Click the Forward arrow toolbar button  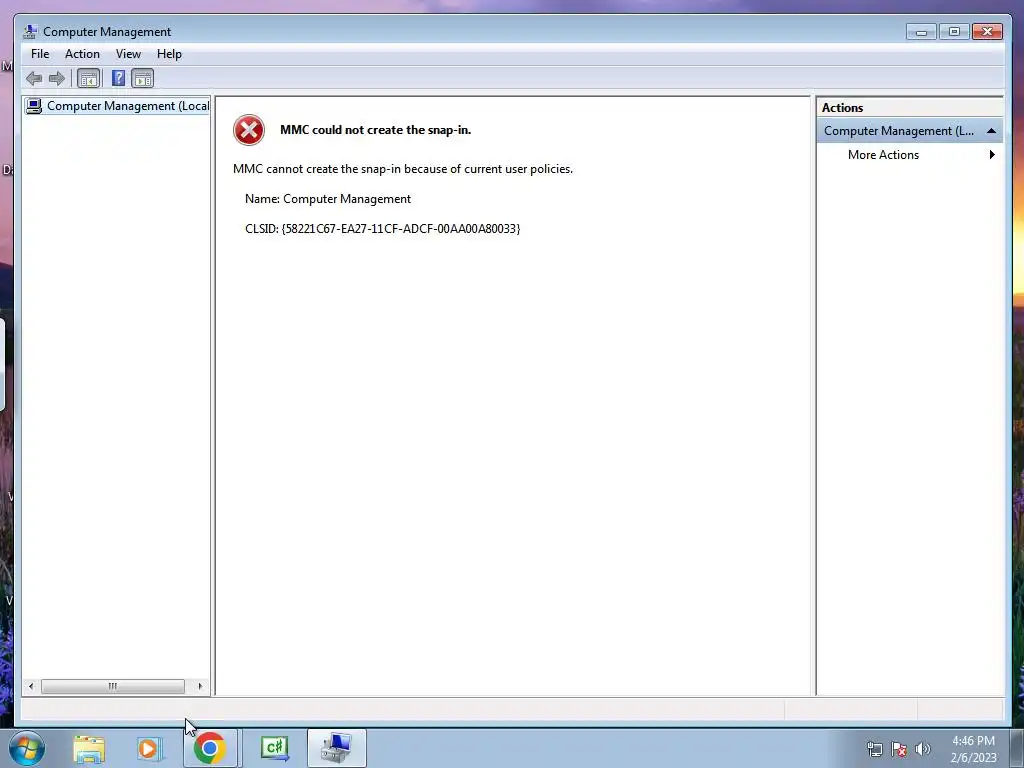57,79
